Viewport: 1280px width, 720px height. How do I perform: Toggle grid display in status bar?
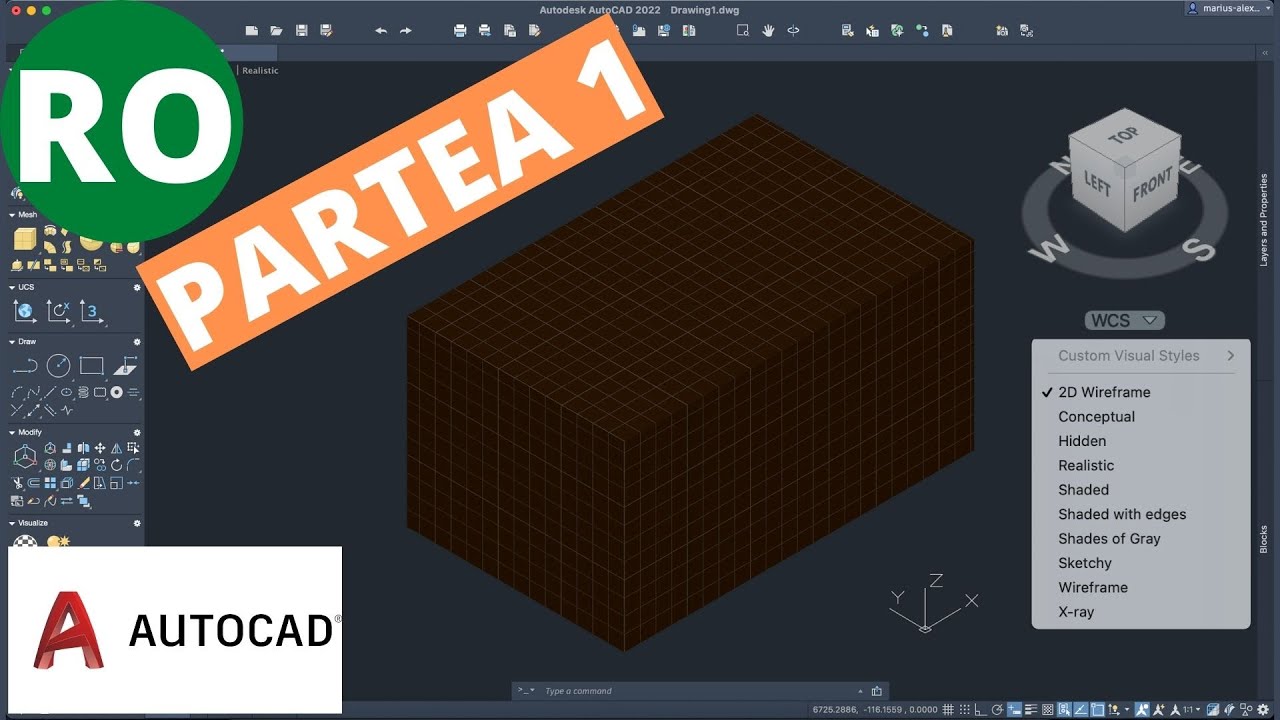tap(948, 709)
